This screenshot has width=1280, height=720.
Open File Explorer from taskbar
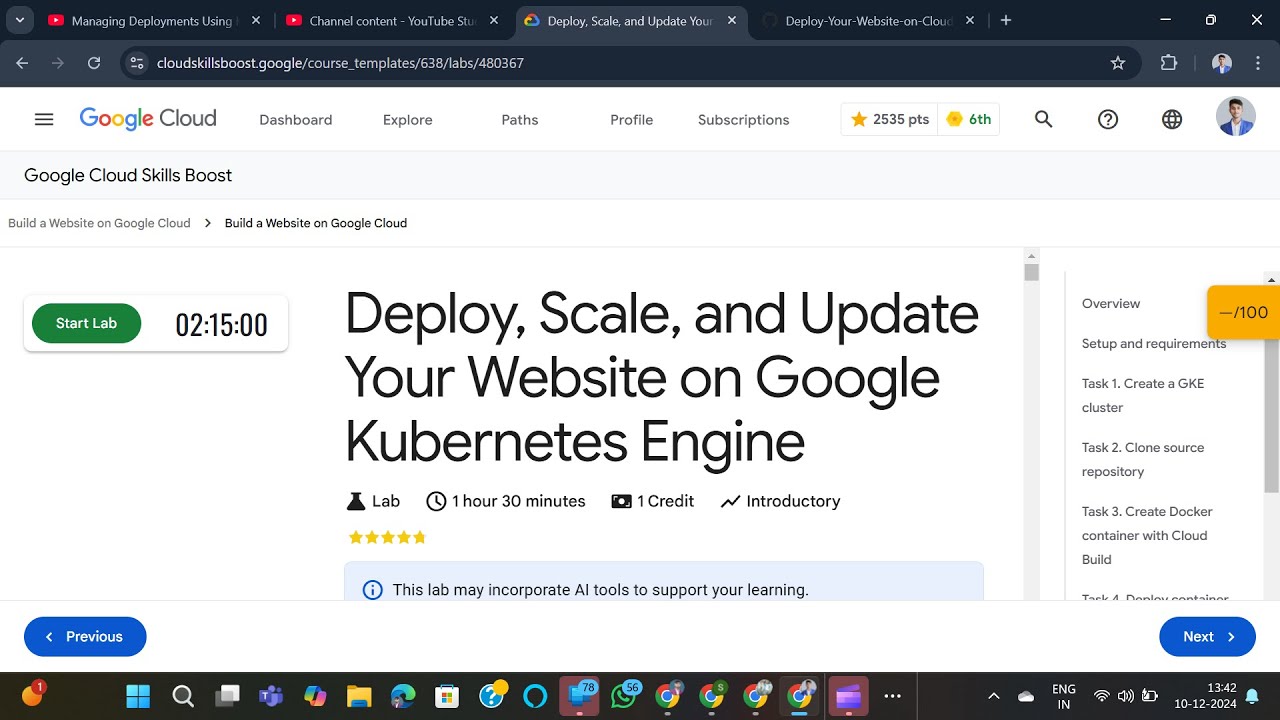coord(359,696)
